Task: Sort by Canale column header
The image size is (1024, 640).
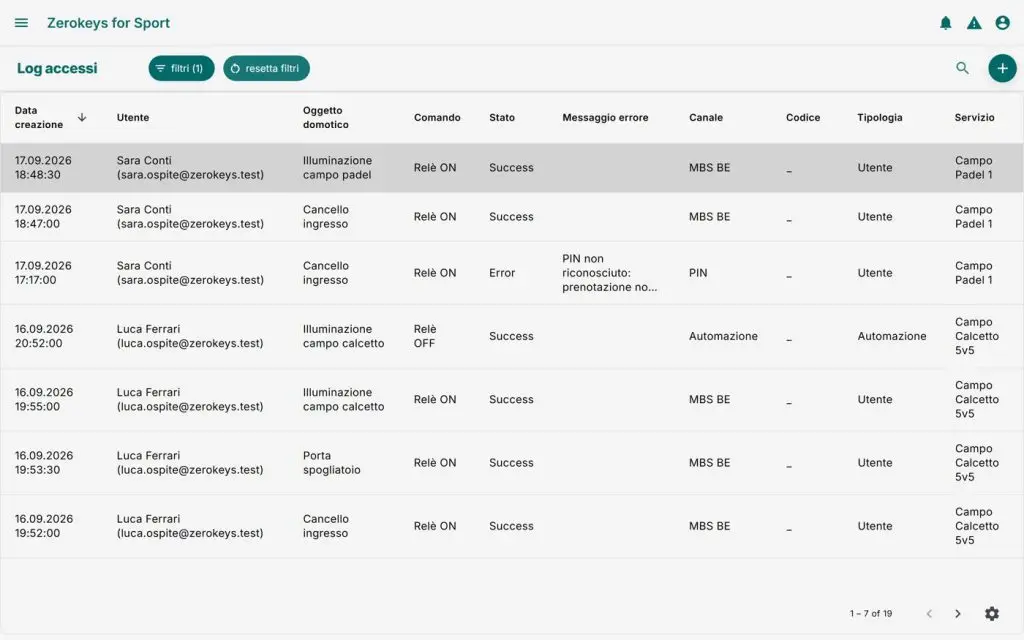Action: [705, 118]
